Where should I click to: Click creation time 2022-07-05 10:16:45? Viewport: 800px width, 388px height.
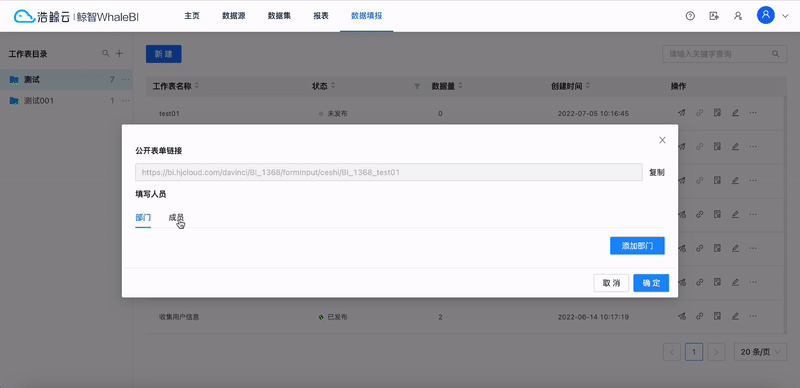pos(593,113)
